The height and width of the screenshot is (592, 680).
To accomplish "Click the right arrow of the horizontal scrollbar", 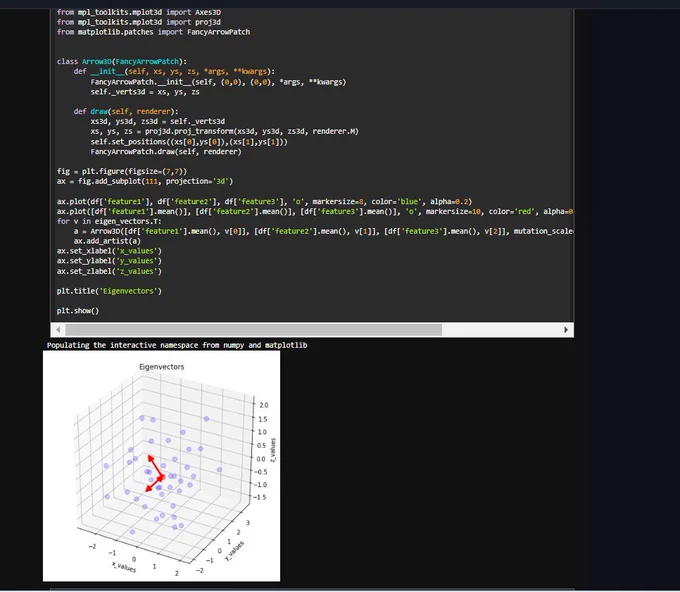I will 566,330.
